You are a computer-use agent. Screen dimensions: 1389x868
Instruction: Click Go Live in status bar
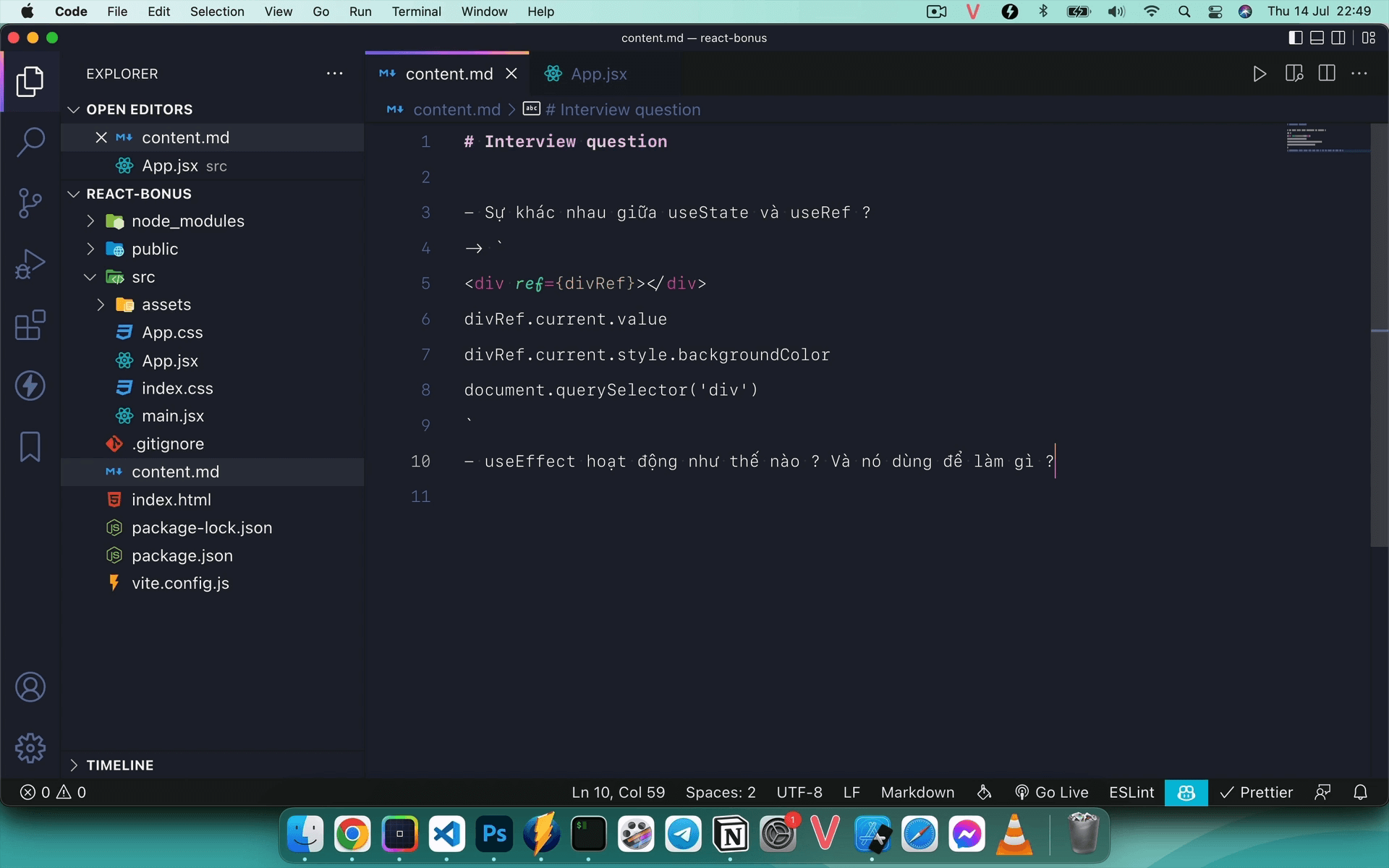[x=1051, y=792]
